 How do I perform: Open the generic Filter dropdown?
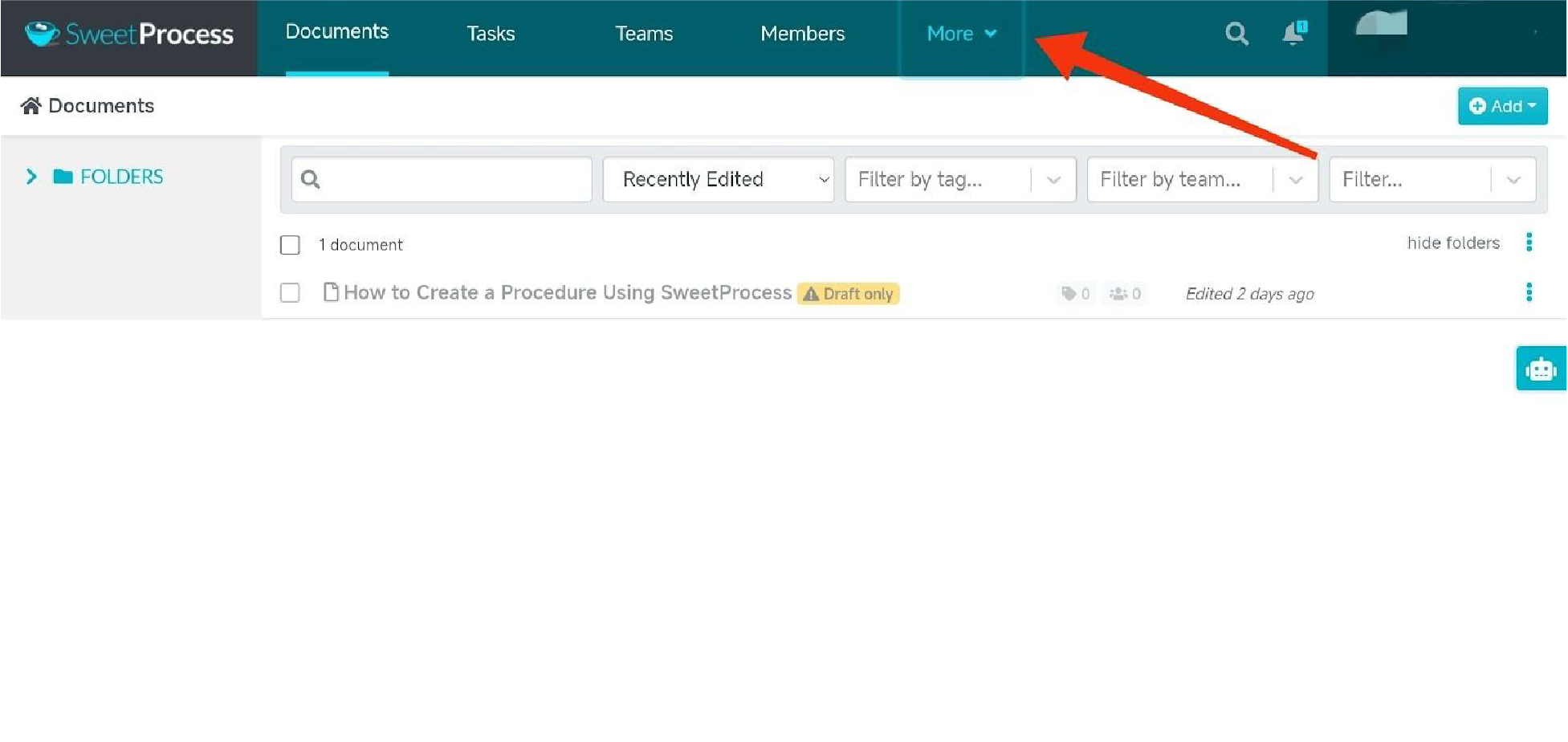(1432, 179)
